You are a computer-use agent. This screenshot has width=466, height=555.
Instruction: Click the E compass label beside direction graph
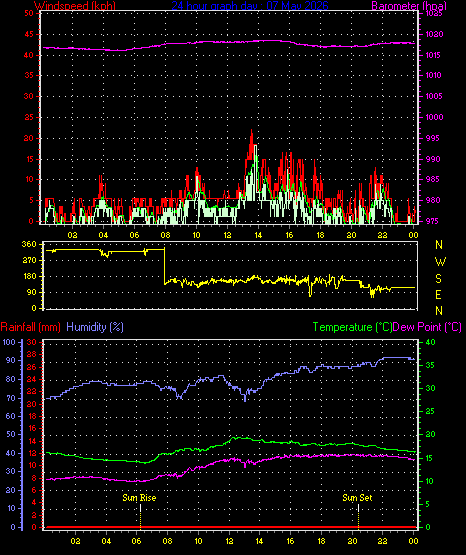tap(438, 294)
